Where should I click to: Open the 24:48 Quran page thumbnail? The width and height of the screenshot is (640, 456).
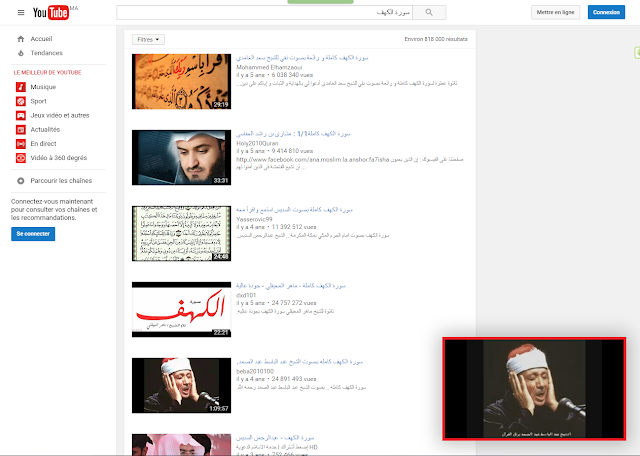[182, 234]
